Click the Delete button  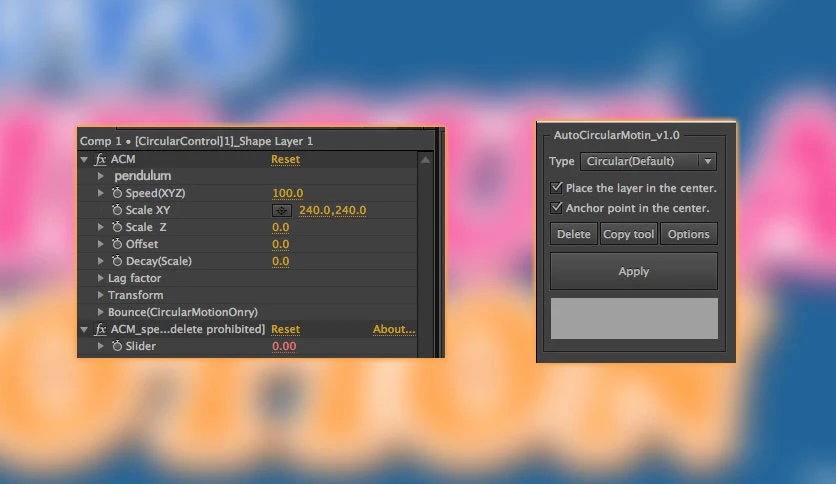[574, 234]
